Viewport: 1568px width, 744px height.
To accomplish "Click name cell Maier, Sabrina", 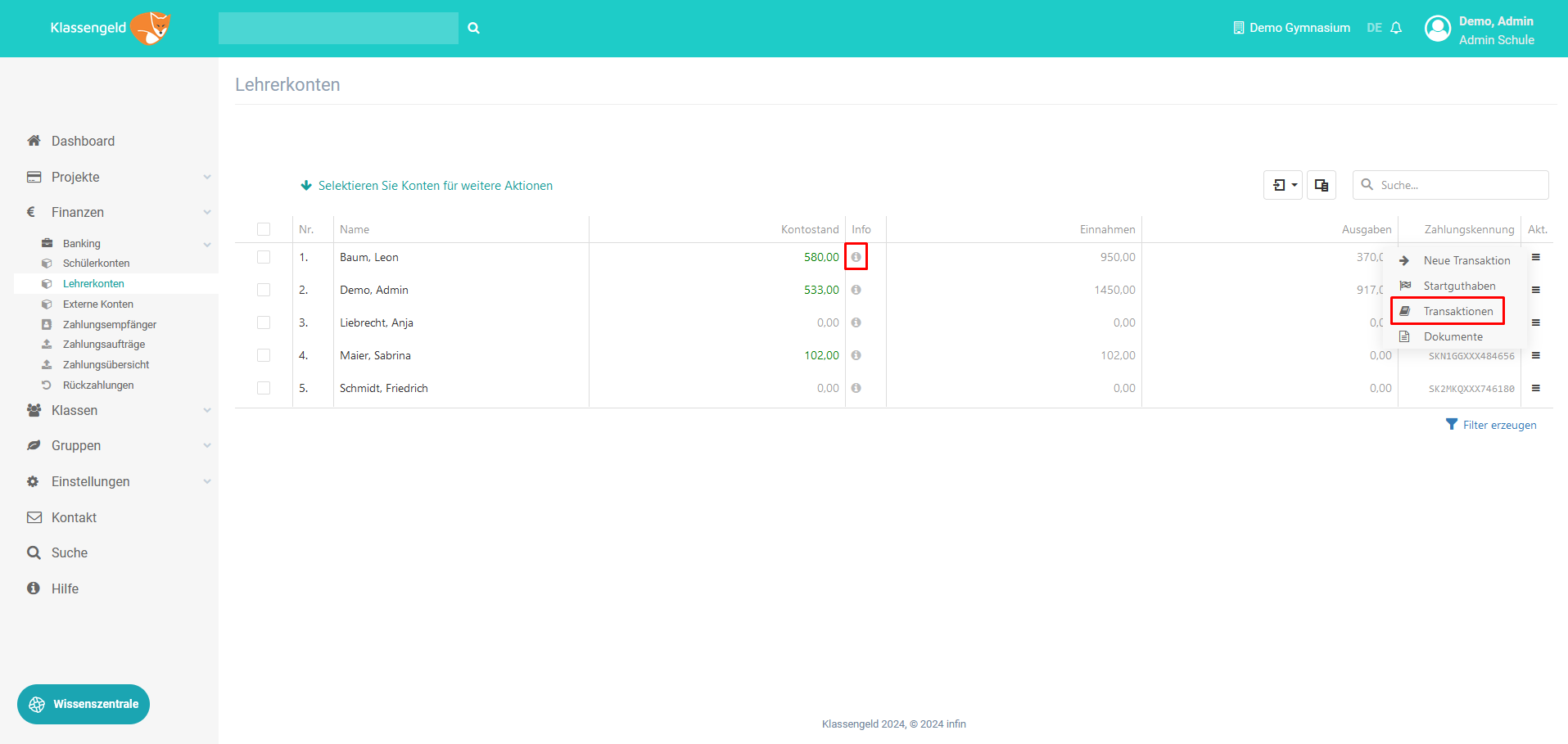I will pos(375,355).
